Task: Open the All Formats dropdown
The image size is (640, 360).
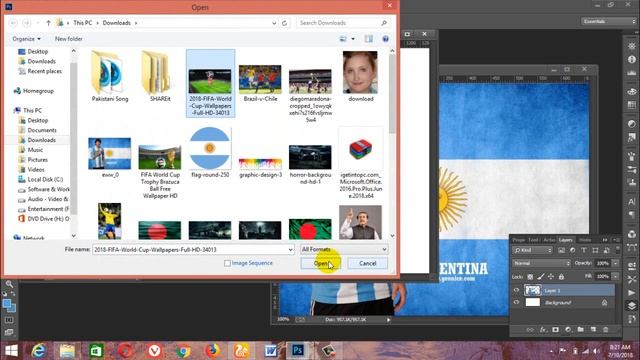Action: (x=344, y=249)
